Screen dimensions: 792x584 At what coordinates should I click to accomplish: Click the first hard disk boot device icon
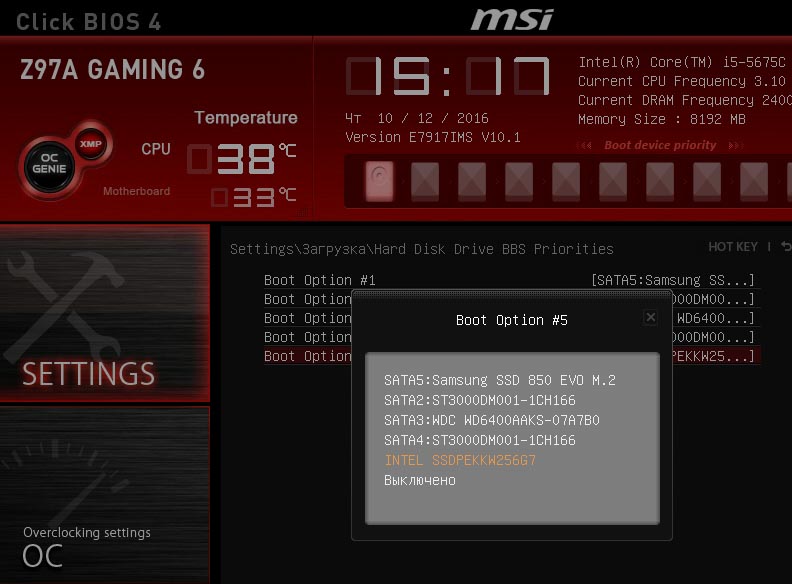click(x=379, y=181)
